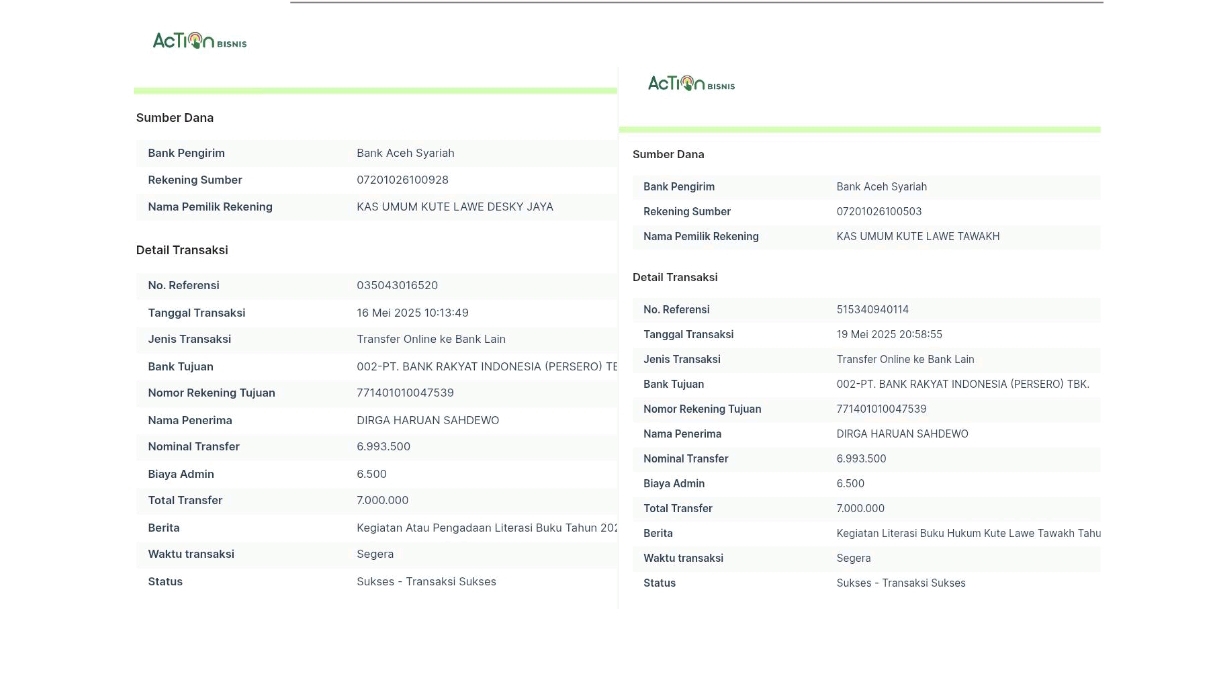Screen dimensions: 1220x689
Task: Click 'Bank Pengirim' label in the Desky Jaya receipt
Action: coord(186,154)
